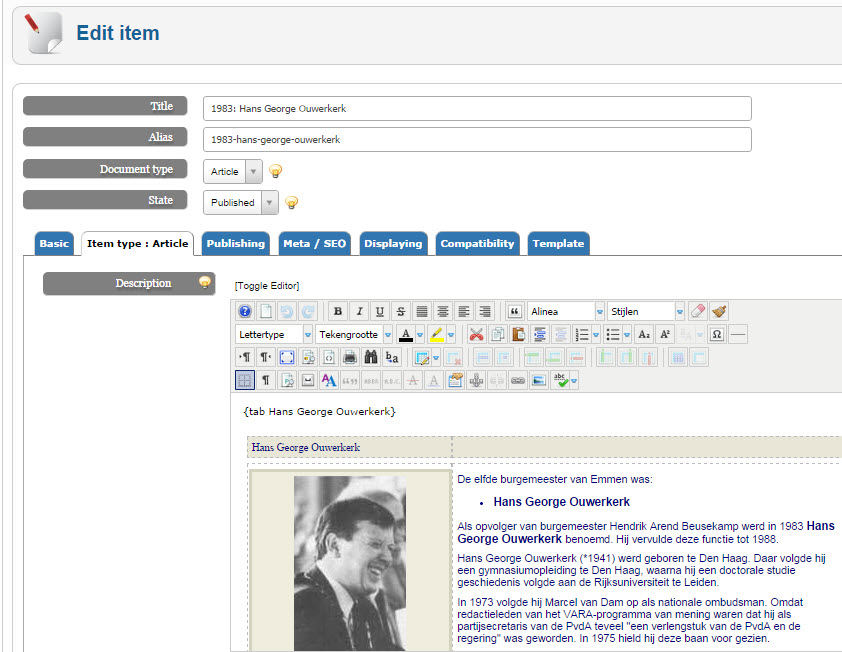Copy the selection to clipboard

point(497,335)
